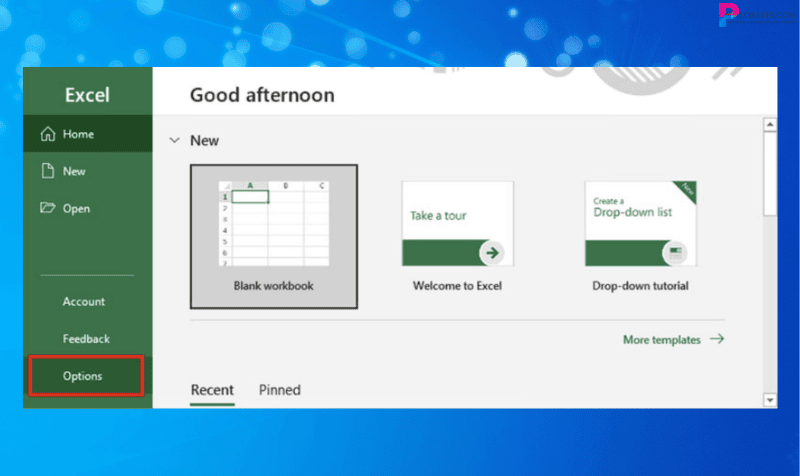Switch to the Pinned tab
This screenshot has width=800, height=476.
point(279,390)
